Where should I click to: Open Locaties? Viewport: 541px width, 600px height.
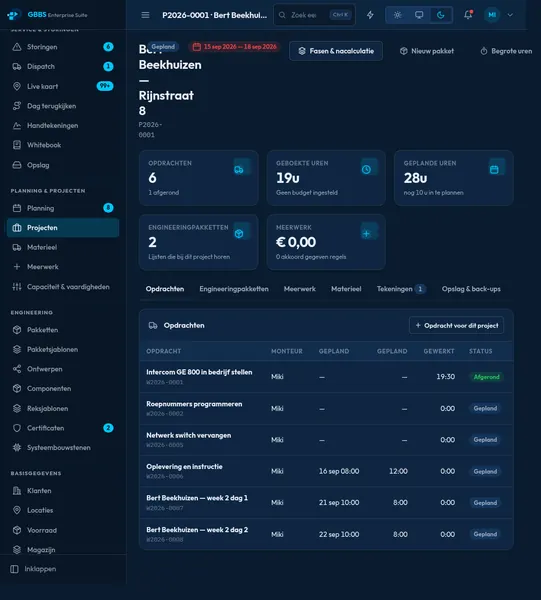point(63,510)
